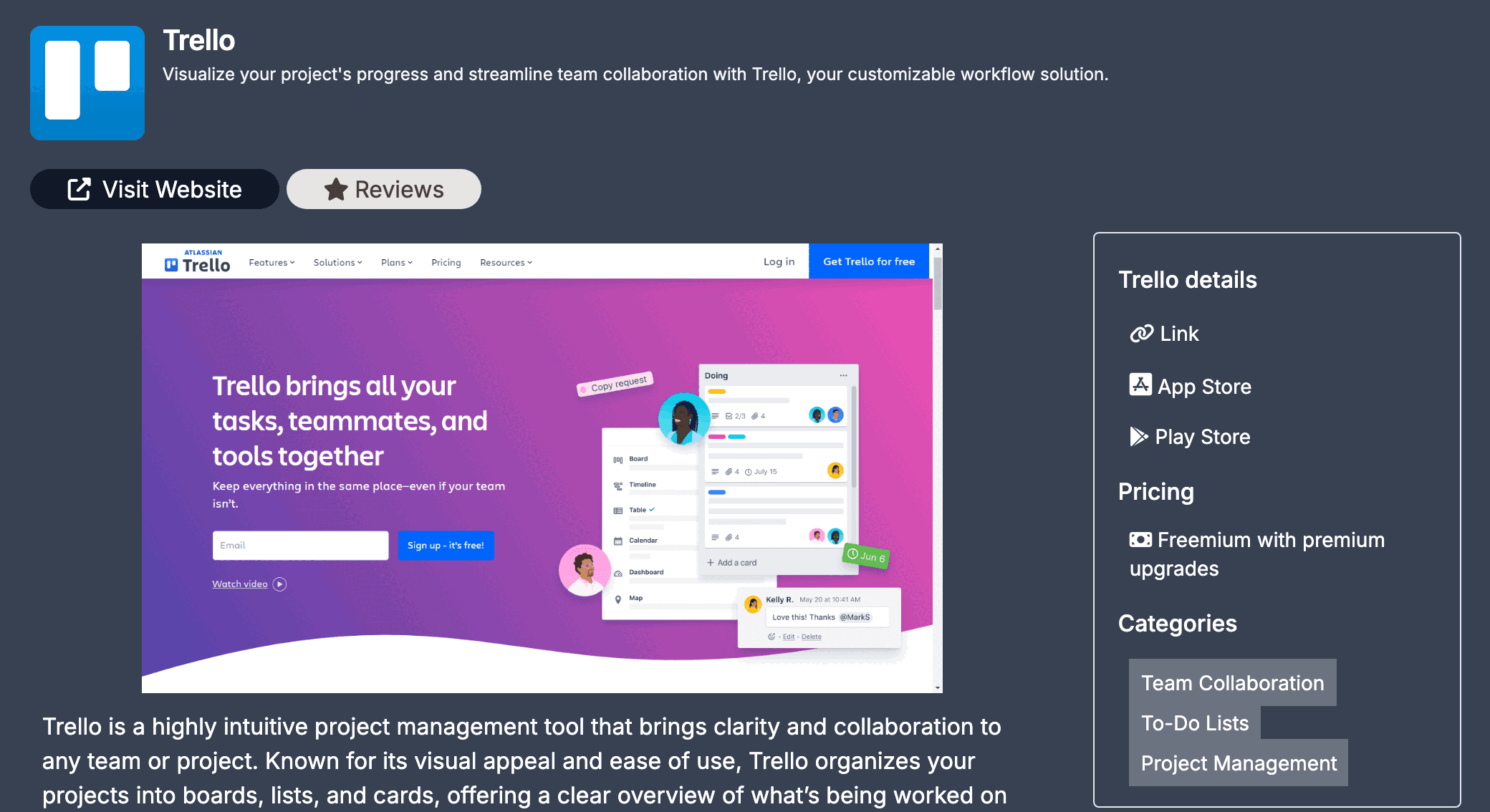The height and width of the screenshot is (812, 1490).
Task: Click Kelly R. avatar in comment
Action: click(x=753, y=604)
